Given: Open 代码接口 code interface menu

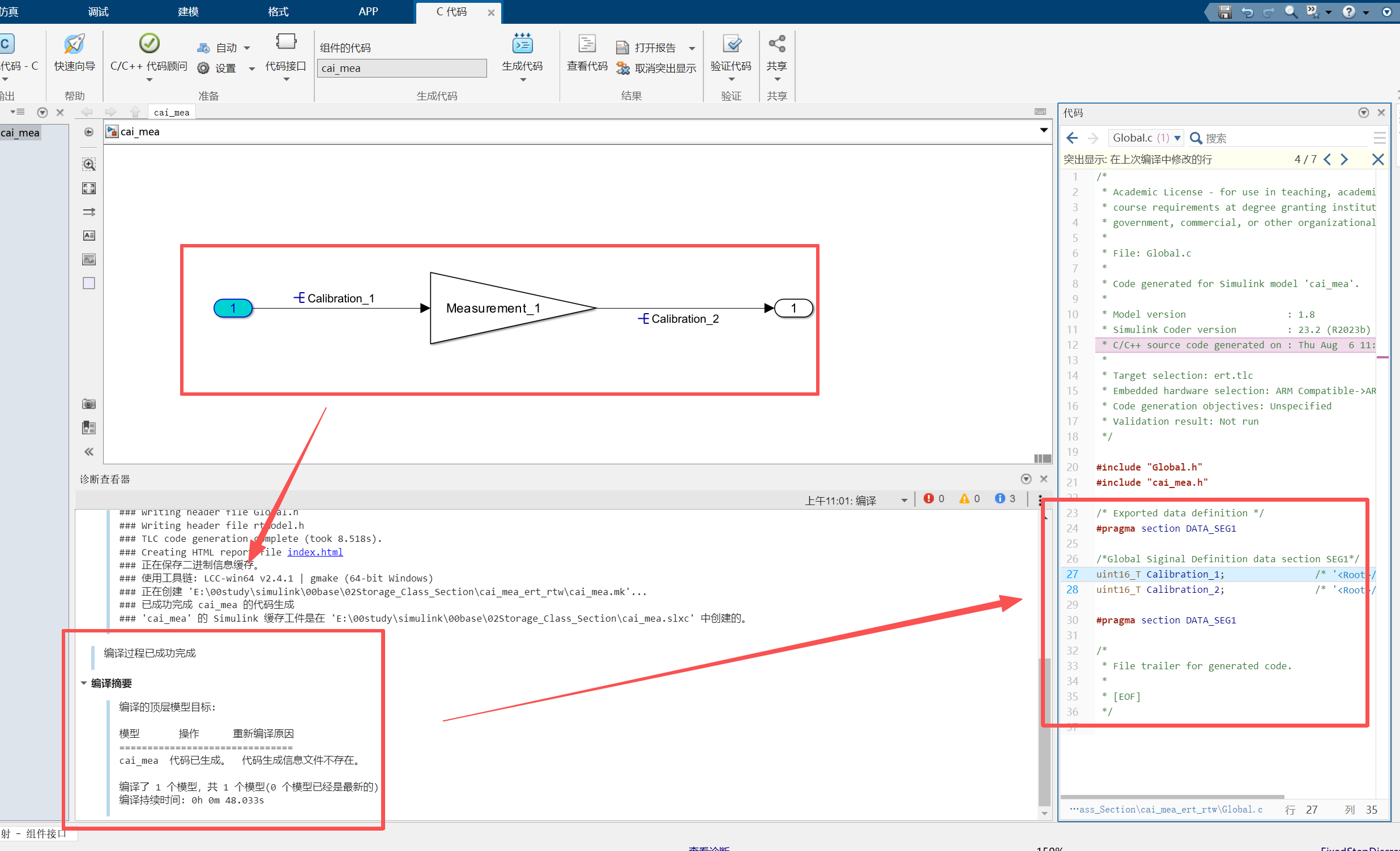Looking at the screenshot, I should (286, 57).
